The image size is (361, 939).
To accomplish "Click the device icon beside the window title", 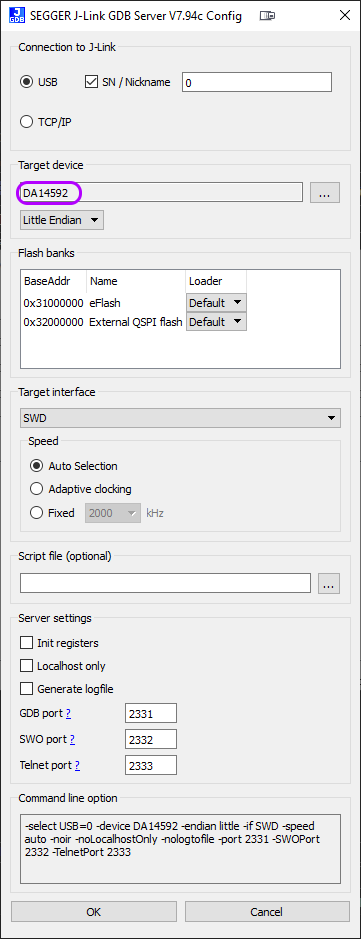I will (268, 16).
